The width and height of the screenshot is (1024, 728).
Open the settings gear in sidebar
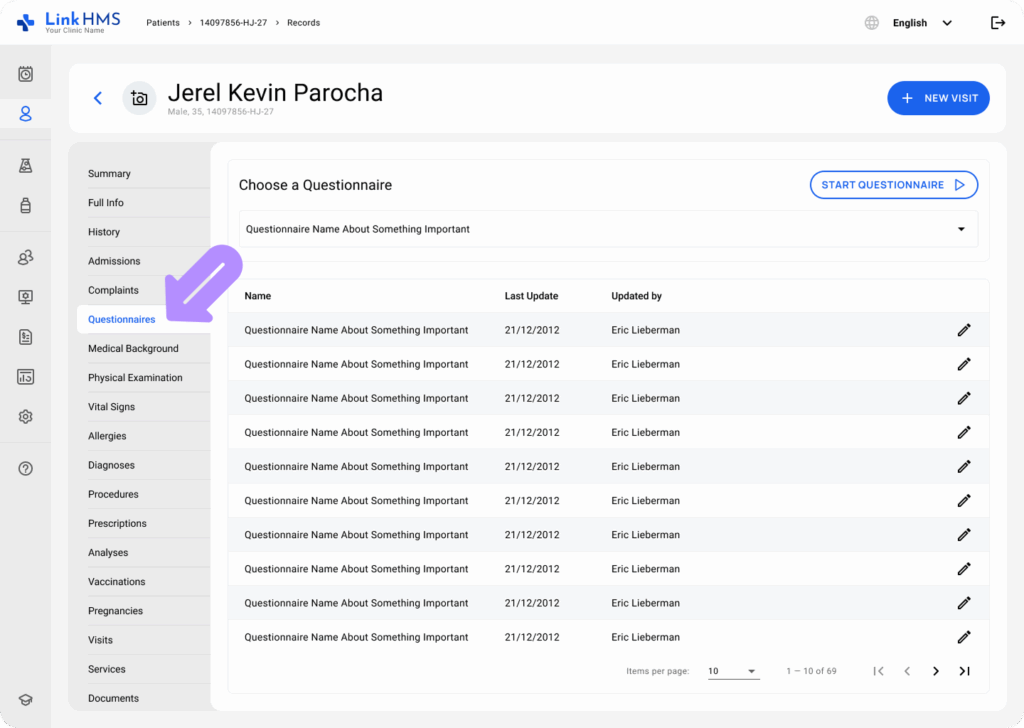[x=25, y=417]
